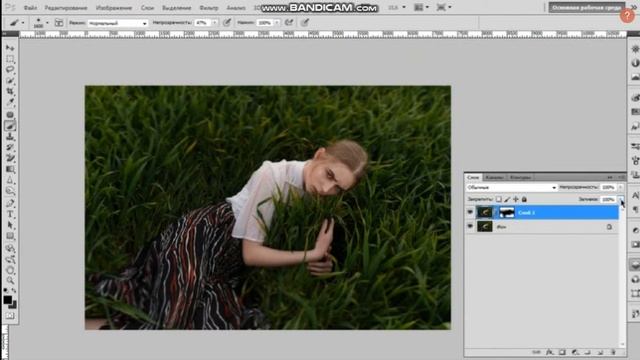Image resolution: width=640 pixels, height=360 pixels.
Task: Select the Eyedropper tool
Action: point(10,102)
